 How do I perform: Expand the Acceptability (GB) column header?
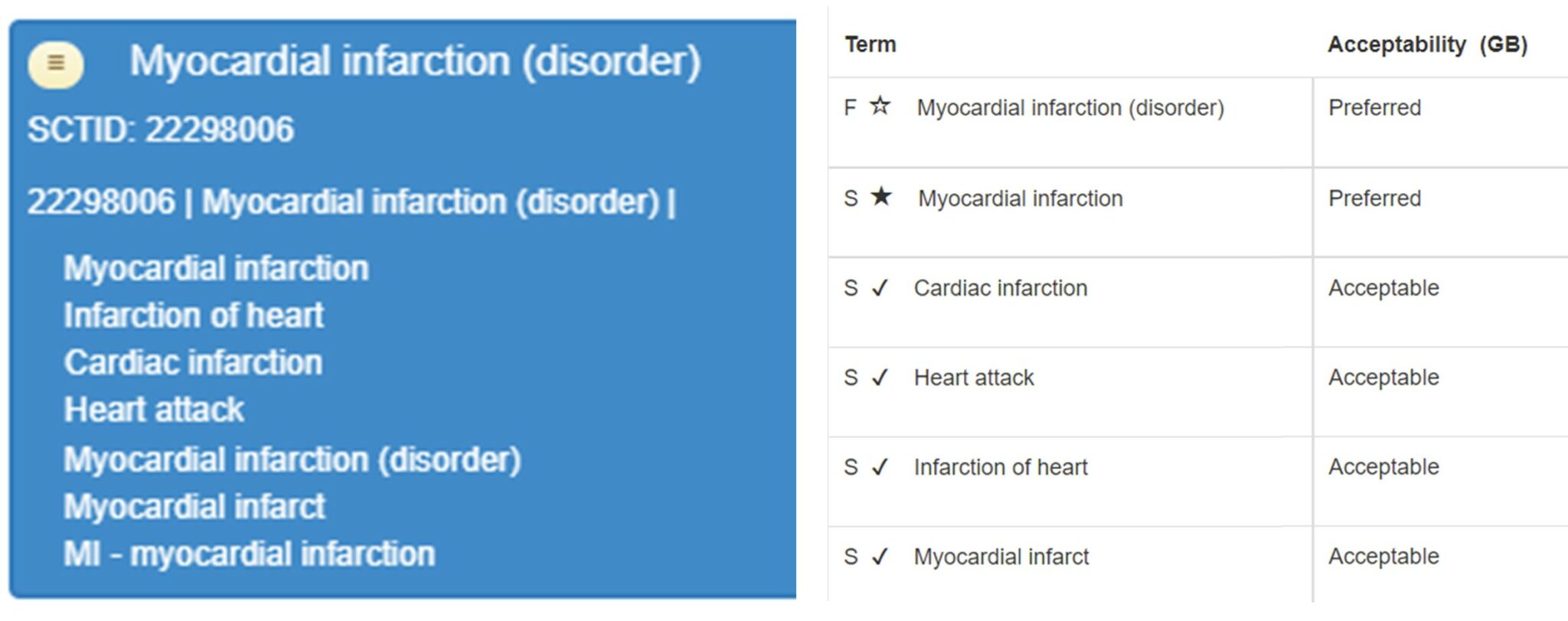click(1426, 44)
